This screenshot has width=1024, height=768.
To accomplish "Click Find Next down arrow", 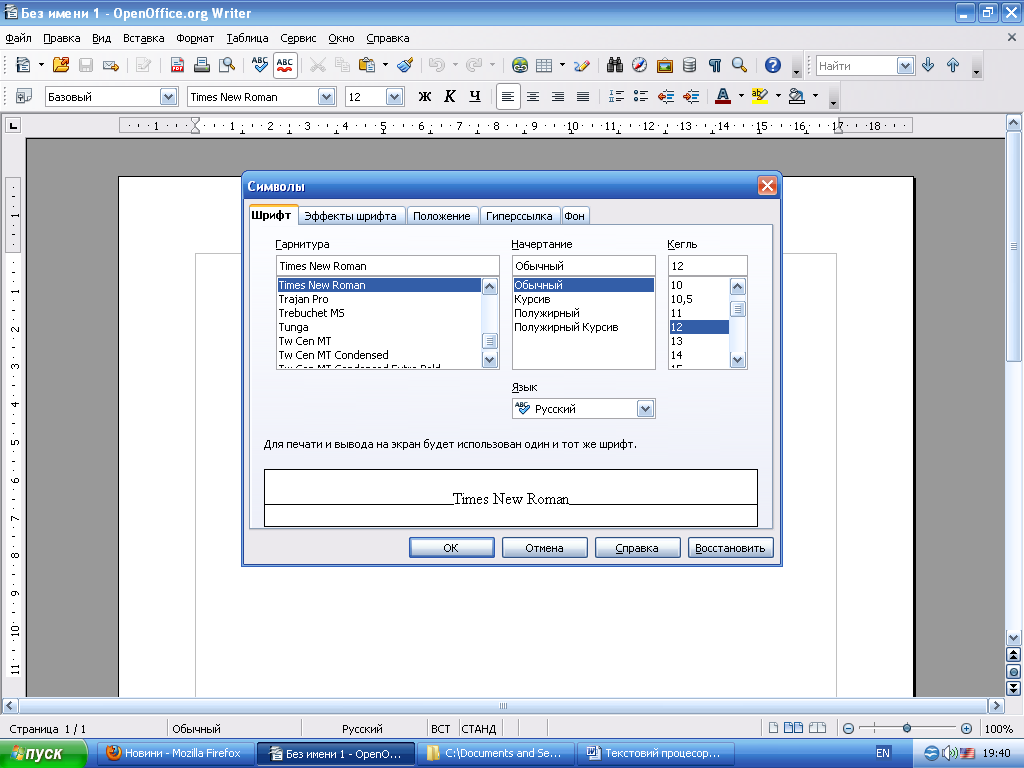I will (x=927, y=65).
